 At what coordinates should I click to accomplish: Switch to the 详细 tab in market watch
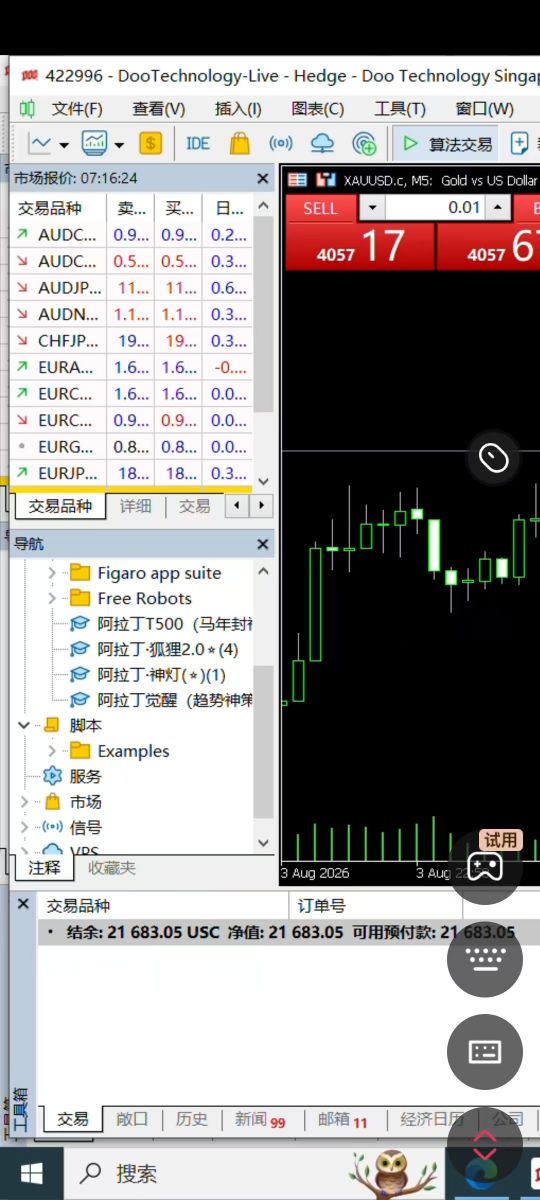[x=136, y=506]
